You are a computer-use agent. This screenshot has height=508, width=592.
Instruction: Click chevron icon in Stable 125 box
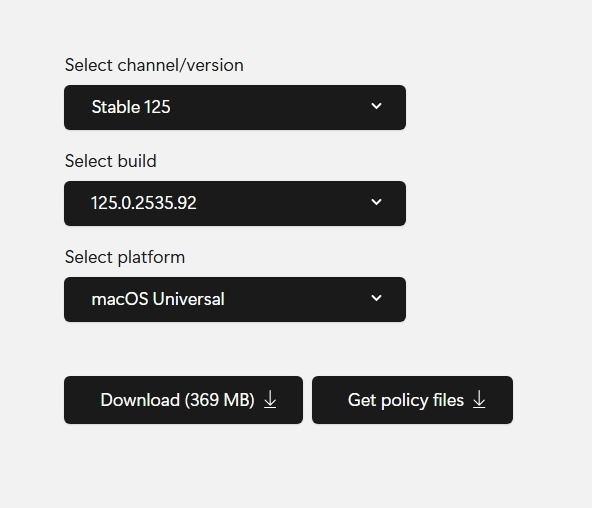click(376, 106)
